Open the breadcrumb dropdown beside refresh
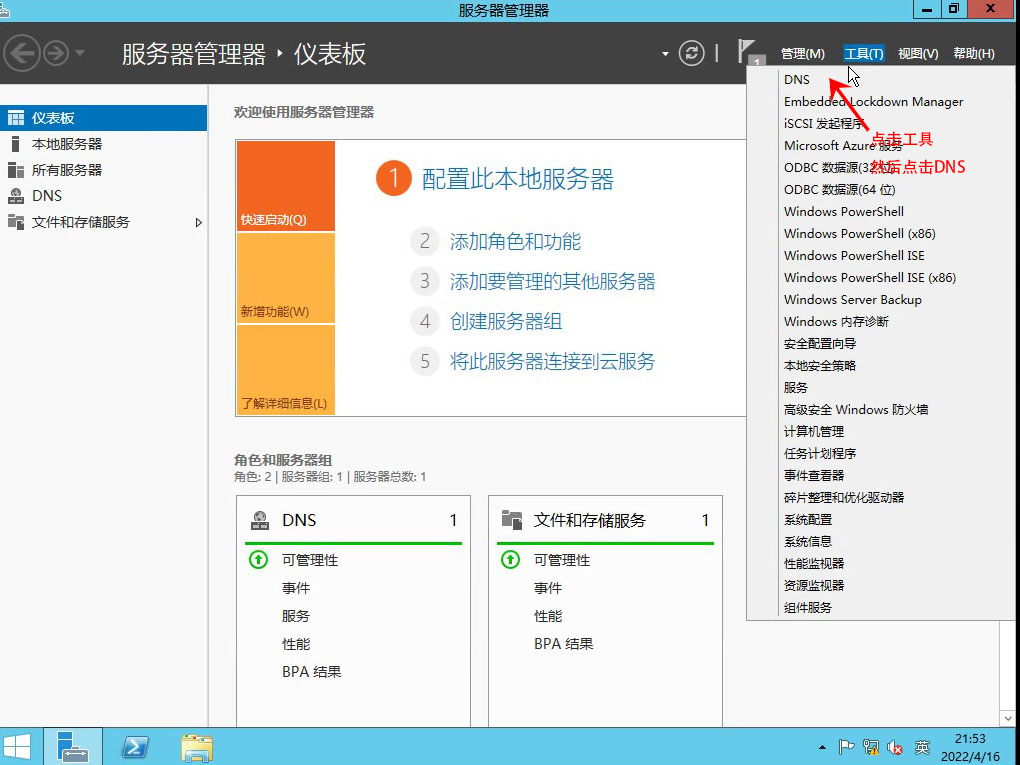1020x765 pixels. (665, 54)
